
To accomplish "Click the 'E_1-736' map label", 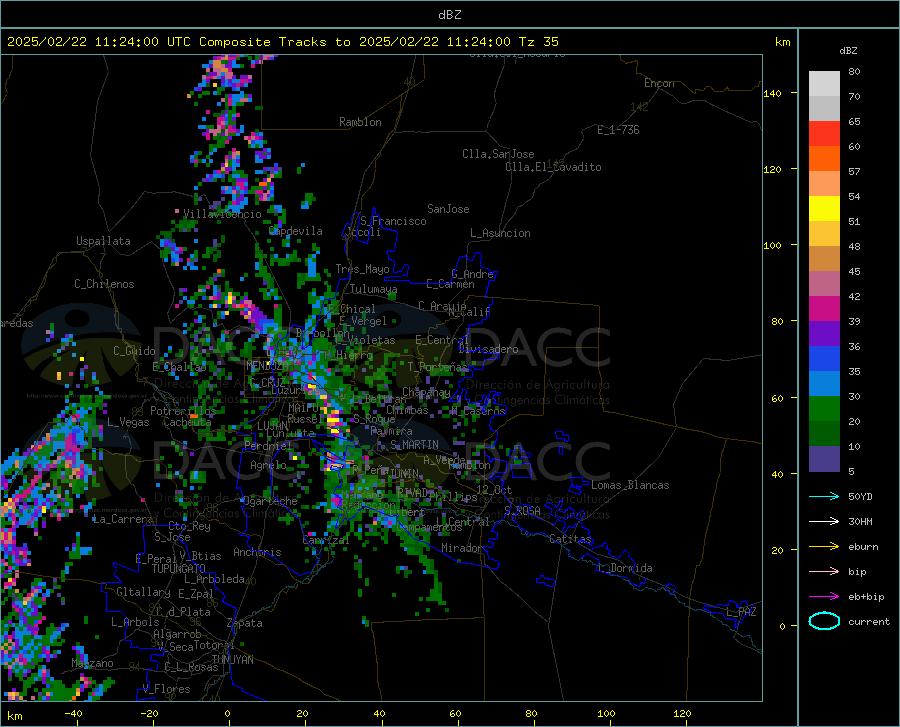I will pos(618,130).
